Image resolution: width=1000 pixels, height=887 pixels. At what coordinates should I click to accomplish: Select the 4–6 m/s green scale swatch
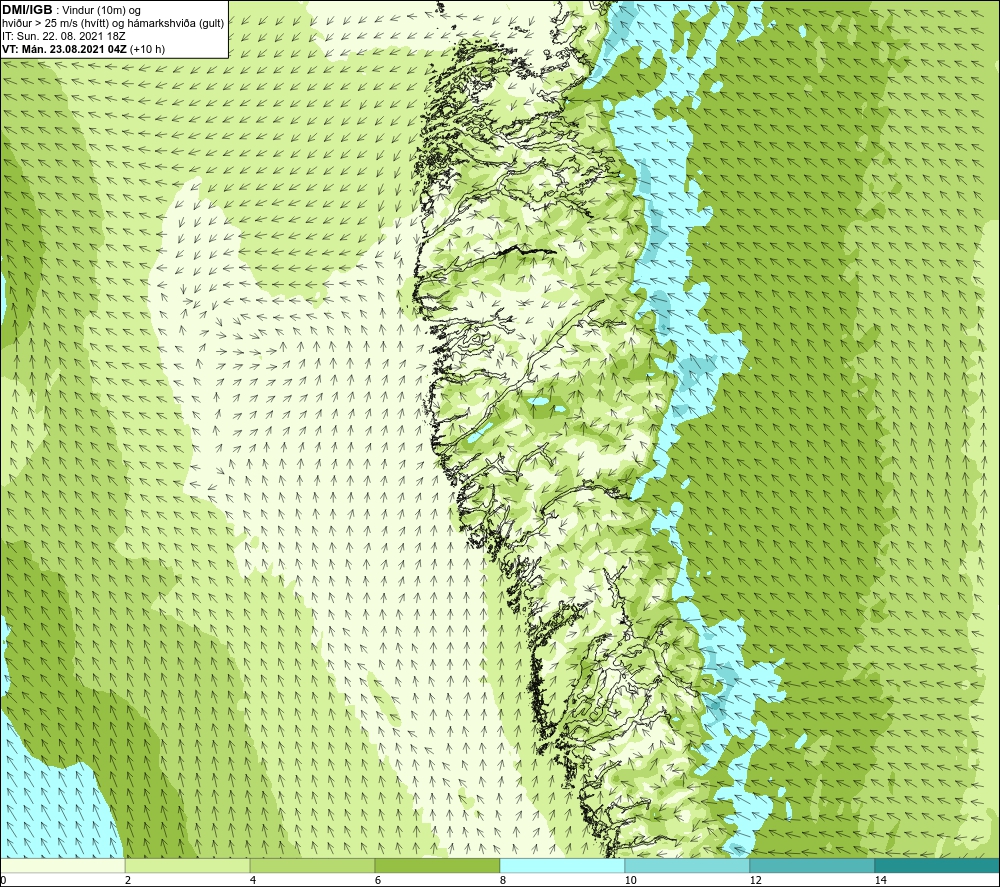point(312,865)
